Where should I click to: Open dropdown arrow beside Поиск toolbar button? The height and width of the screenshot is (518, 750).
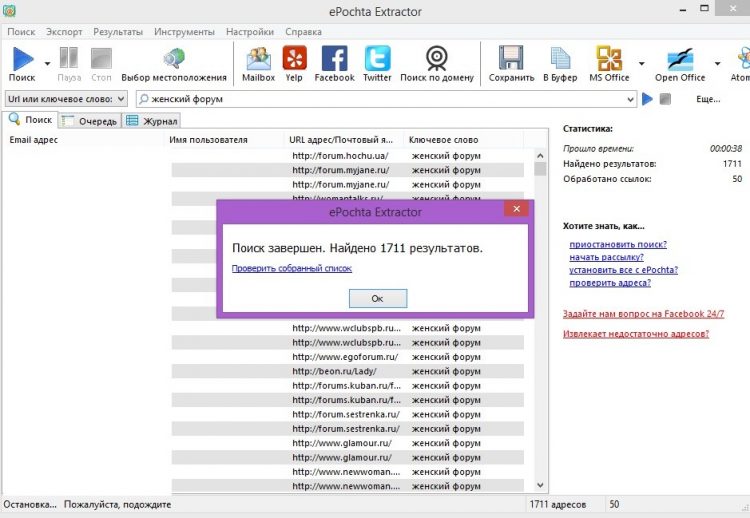point(47,64)
